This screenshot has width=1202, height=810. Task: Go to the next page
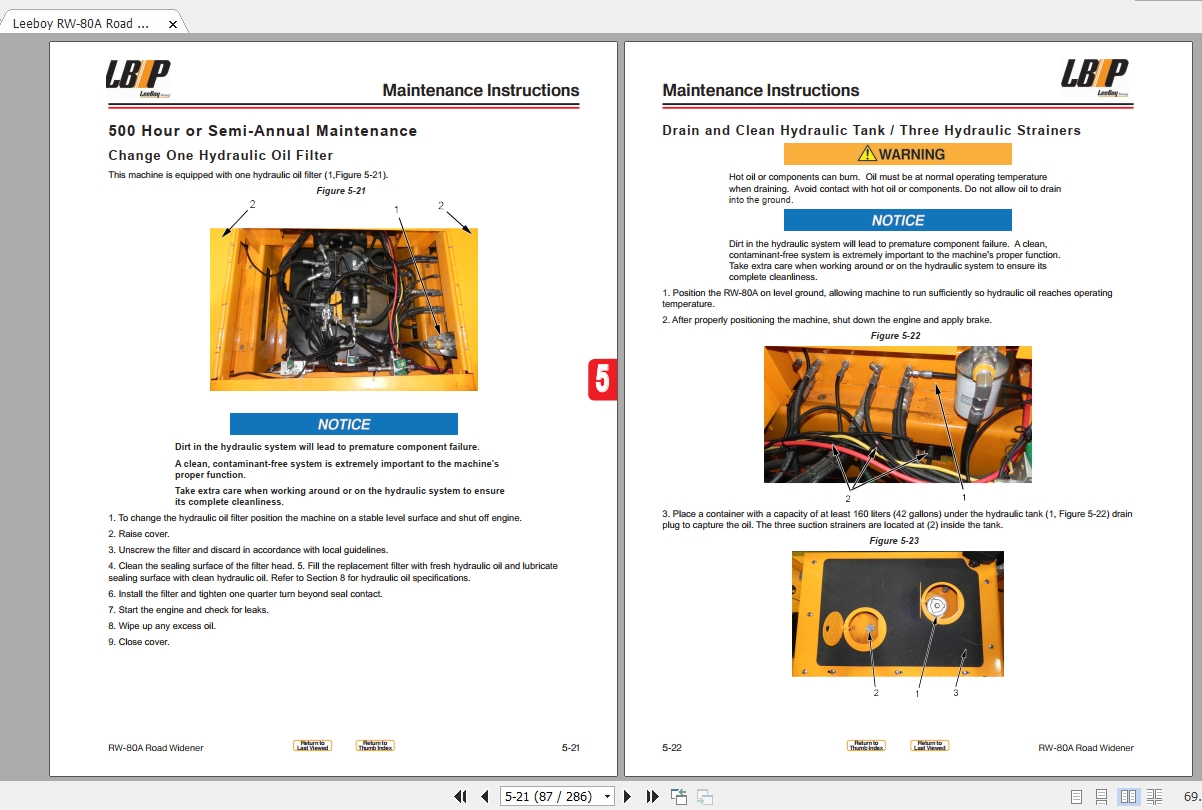point(628,797)
